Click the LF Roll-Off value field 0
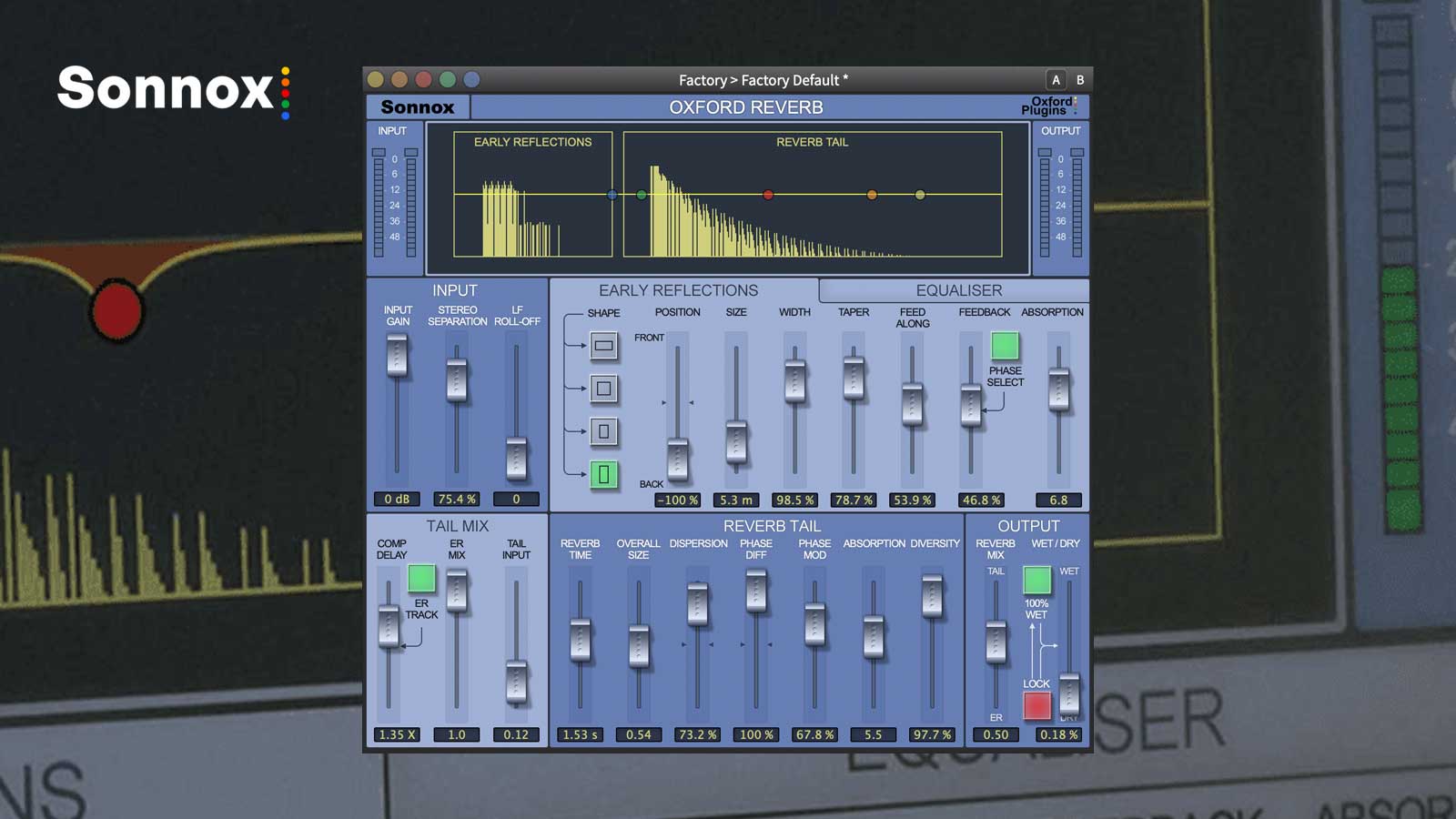Viewport: 1456px width, 819px height. [x=516, y=499]
